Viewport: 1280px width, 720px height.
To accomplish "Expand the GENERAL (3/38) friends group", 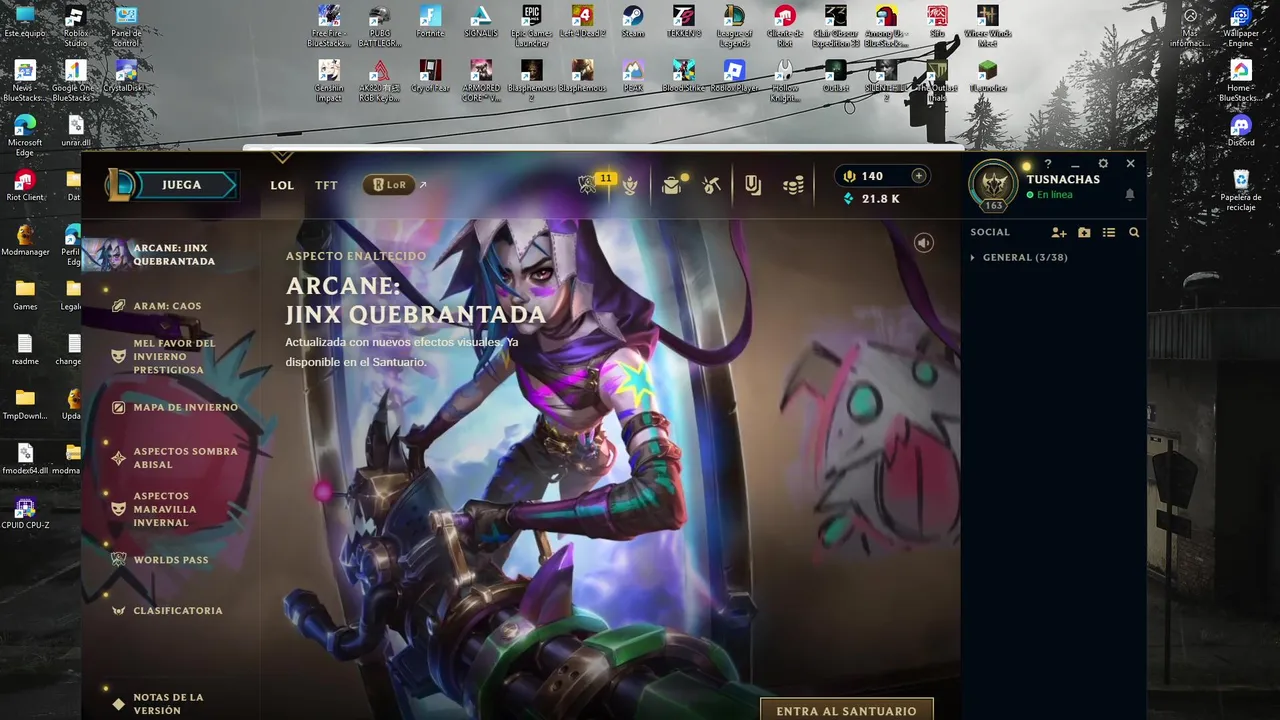I will pos(1019,257).
